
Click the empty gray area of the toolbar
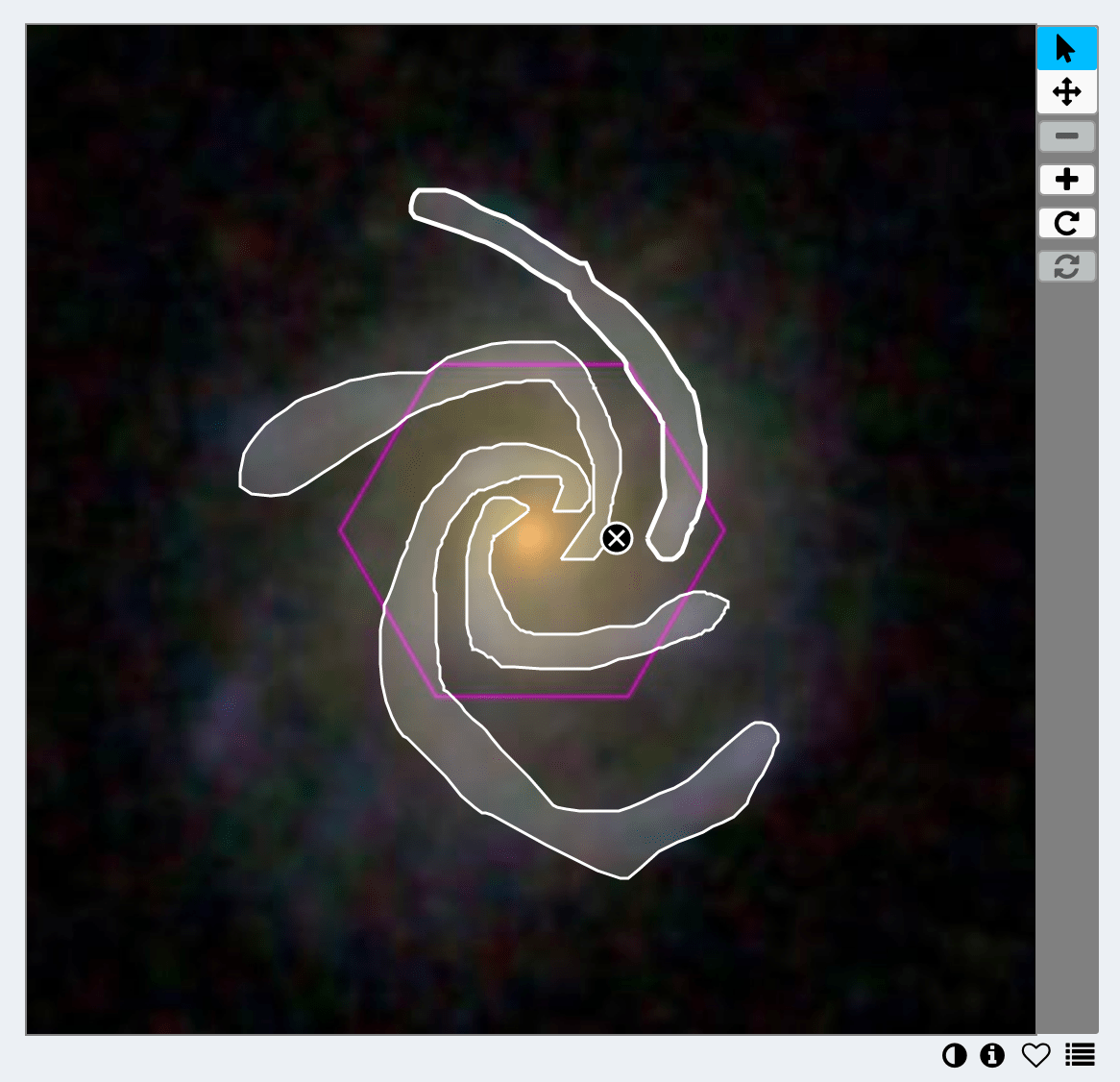pos(1066,643)
